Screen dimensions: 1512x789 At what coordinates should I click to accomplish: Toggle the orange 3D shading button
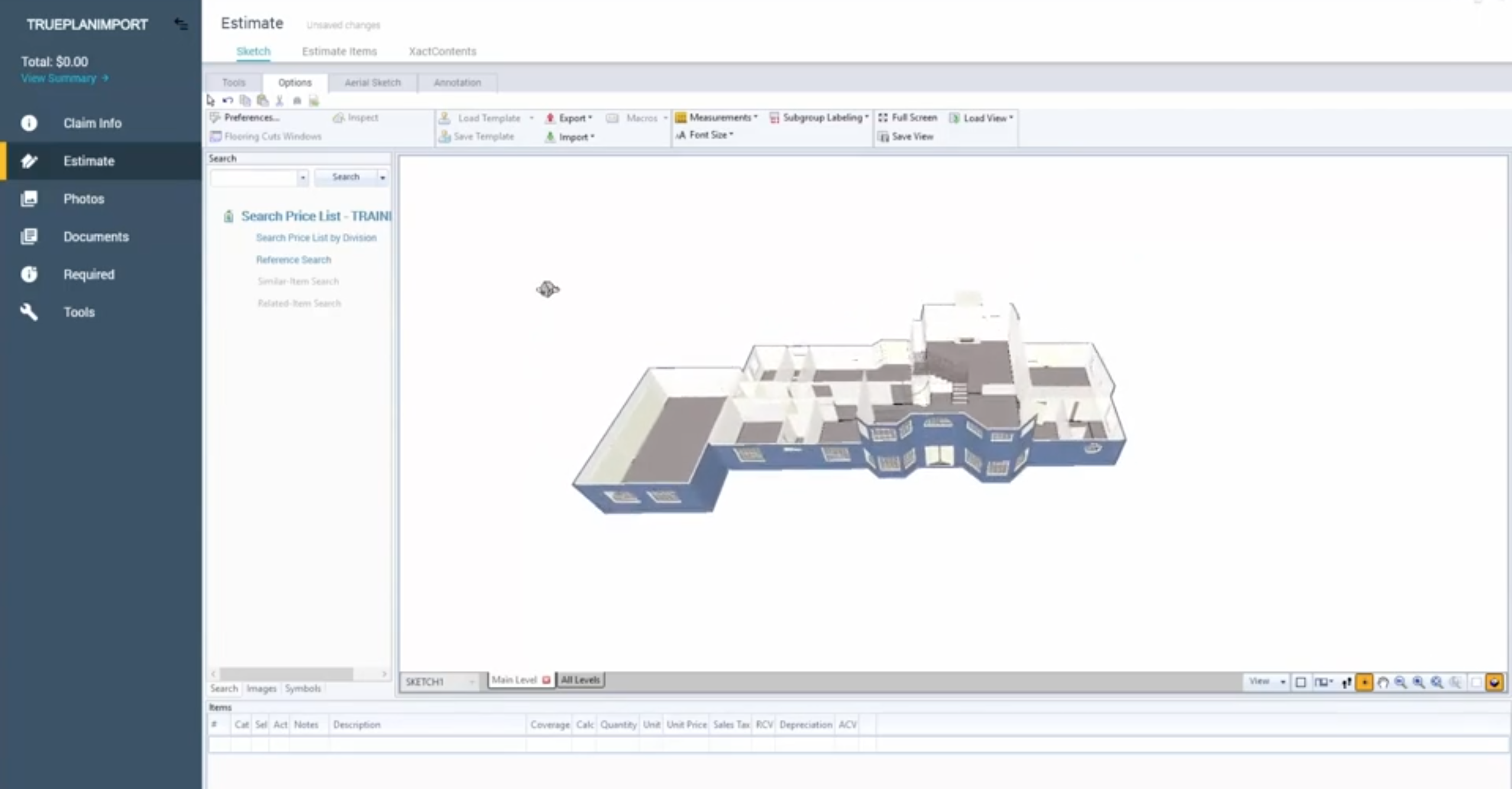pos(1494,683)
